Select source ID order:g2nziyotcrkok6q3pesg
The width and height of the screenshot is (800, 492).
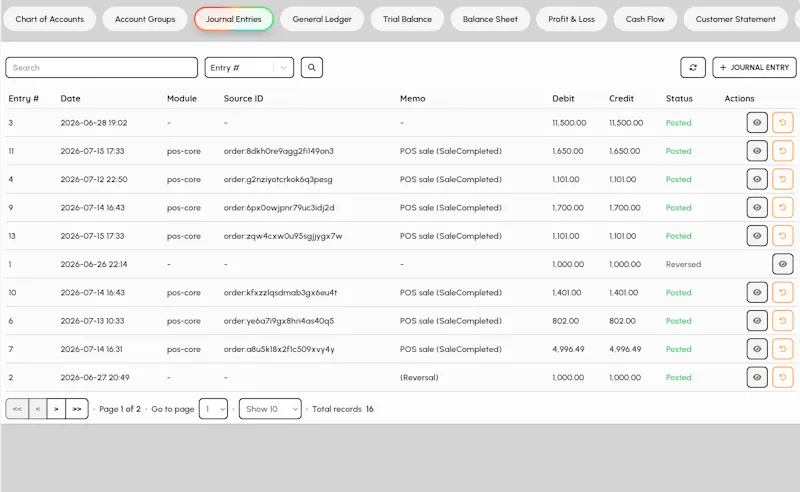click(x=278, y=180)
